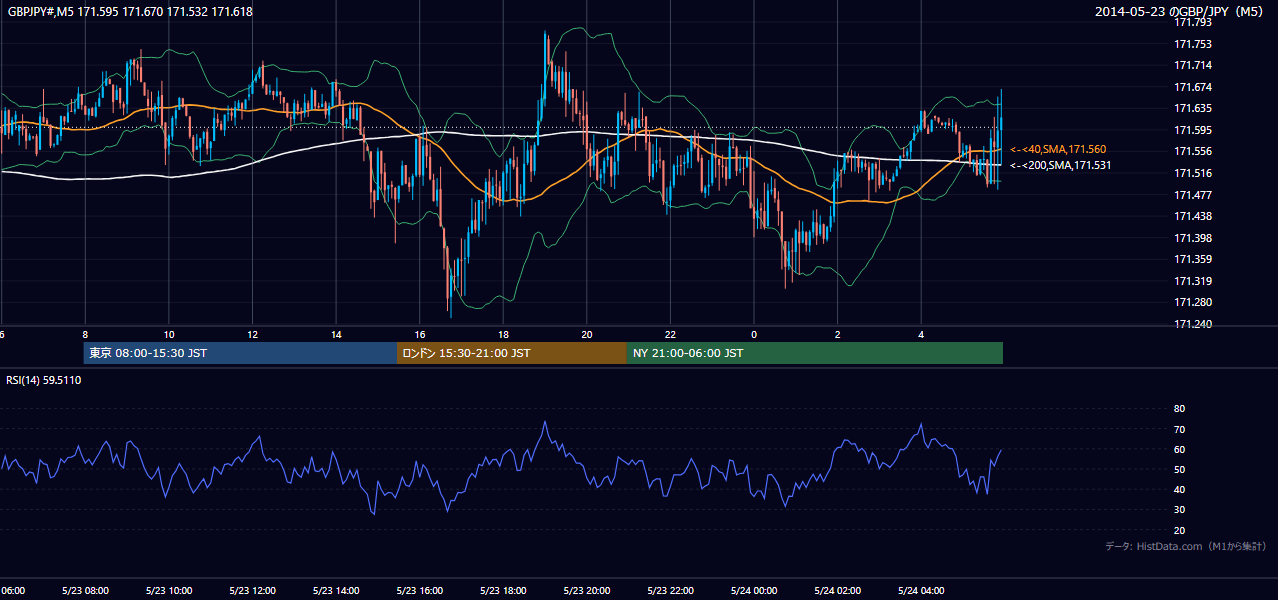
Task: Click the orange 40 SMA 171.560 label
Action: coord(1058,149)
